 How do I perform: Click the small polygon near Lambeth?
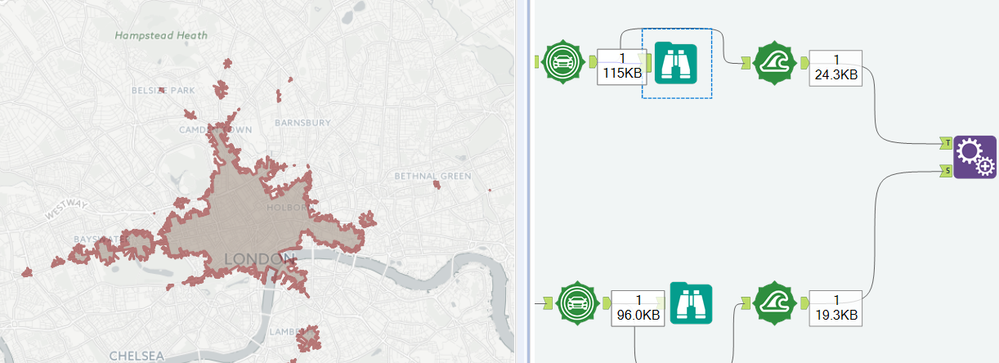click(x=309, y=338)
